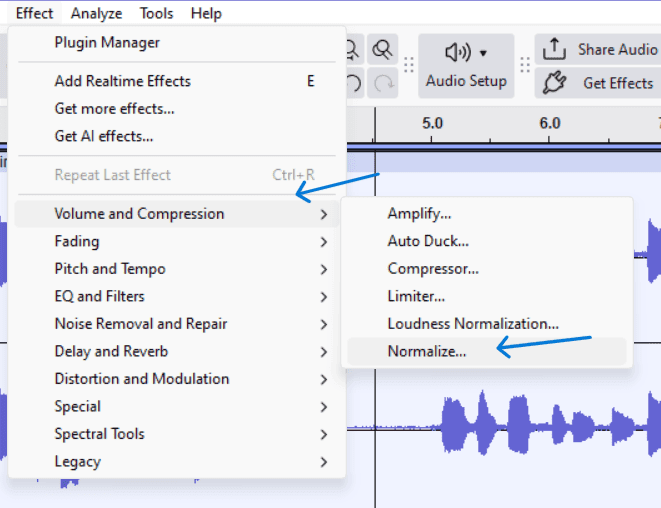Screen dimensions: 661x508
Task: Click the zoom toggle magnifier icon
Action: click(x=382, y=50)
